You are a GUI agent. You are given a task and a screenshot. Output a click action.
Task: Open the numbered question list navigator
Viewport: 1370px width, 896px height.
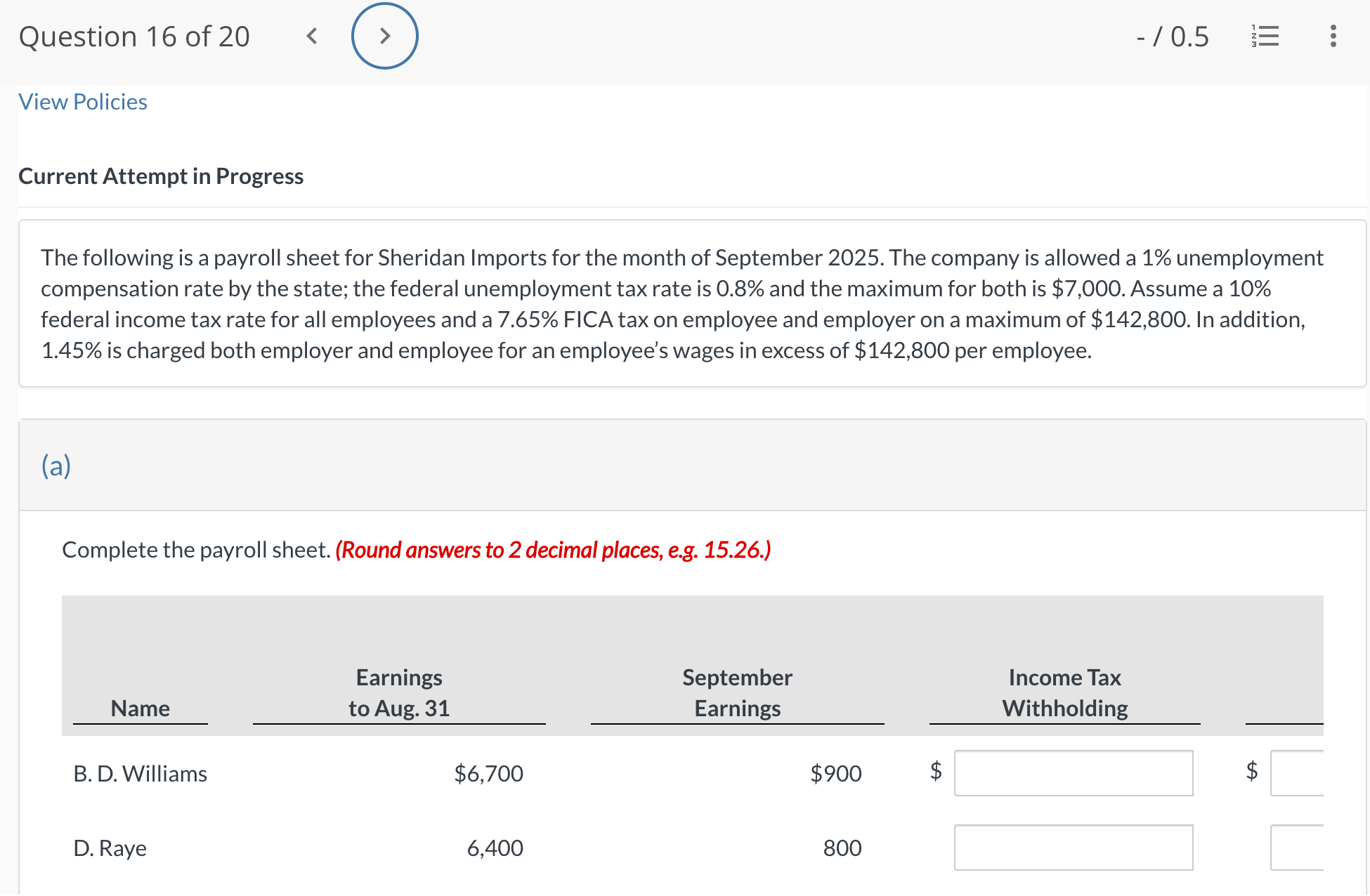(1265, 36)
